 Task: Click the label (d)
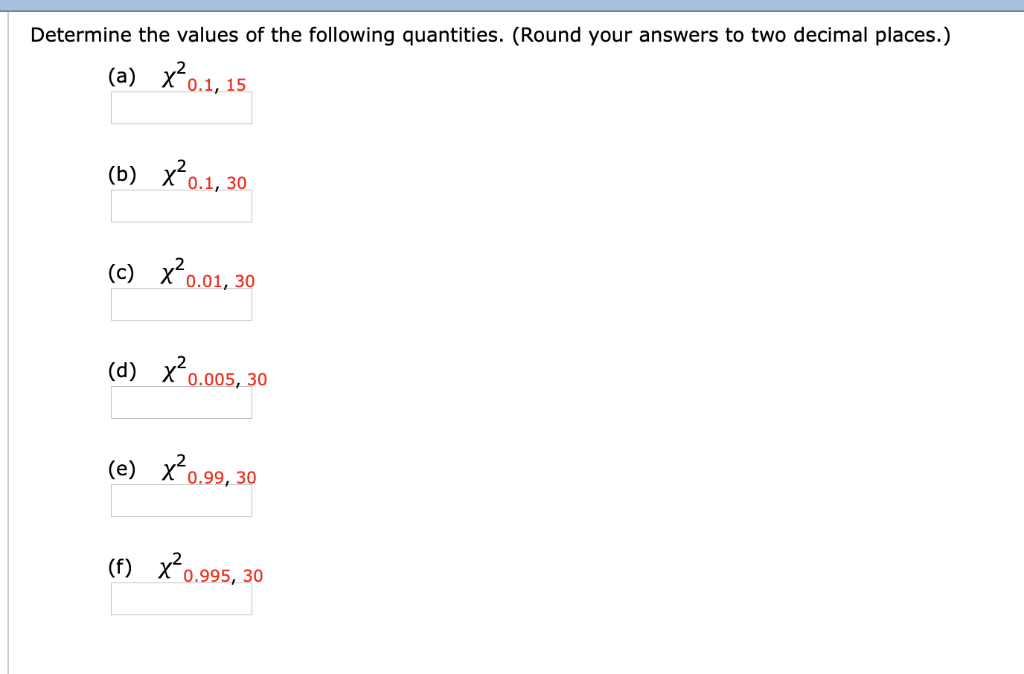122,370
